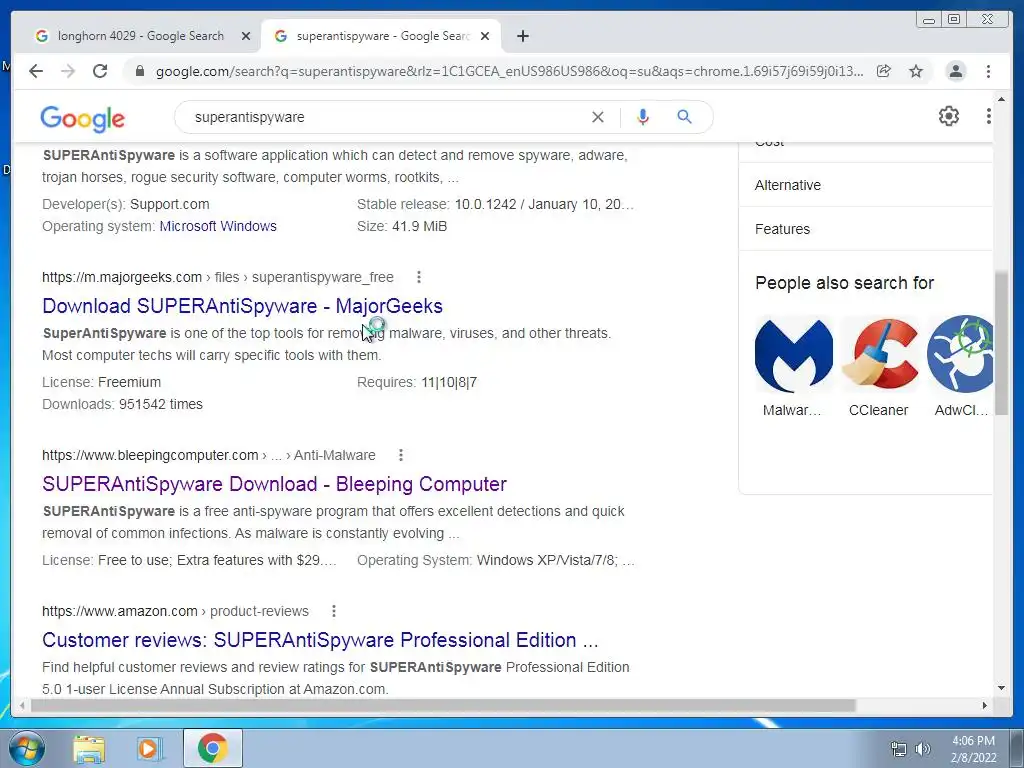Screen dimensions: 1024x768
Task: View site security padlock info
Action: pyautogui.click(x=139, y=71)
